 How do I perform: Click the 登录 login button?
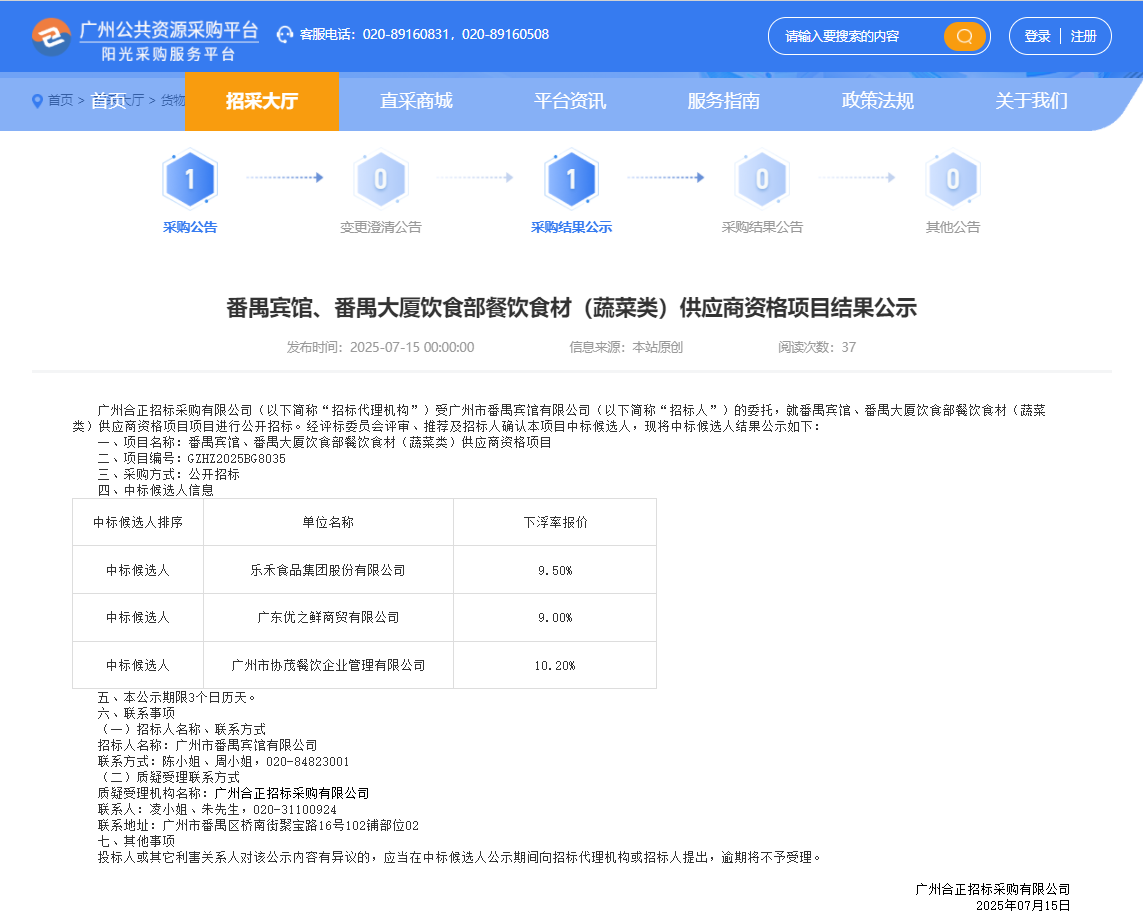click(x=1037, y=36)
